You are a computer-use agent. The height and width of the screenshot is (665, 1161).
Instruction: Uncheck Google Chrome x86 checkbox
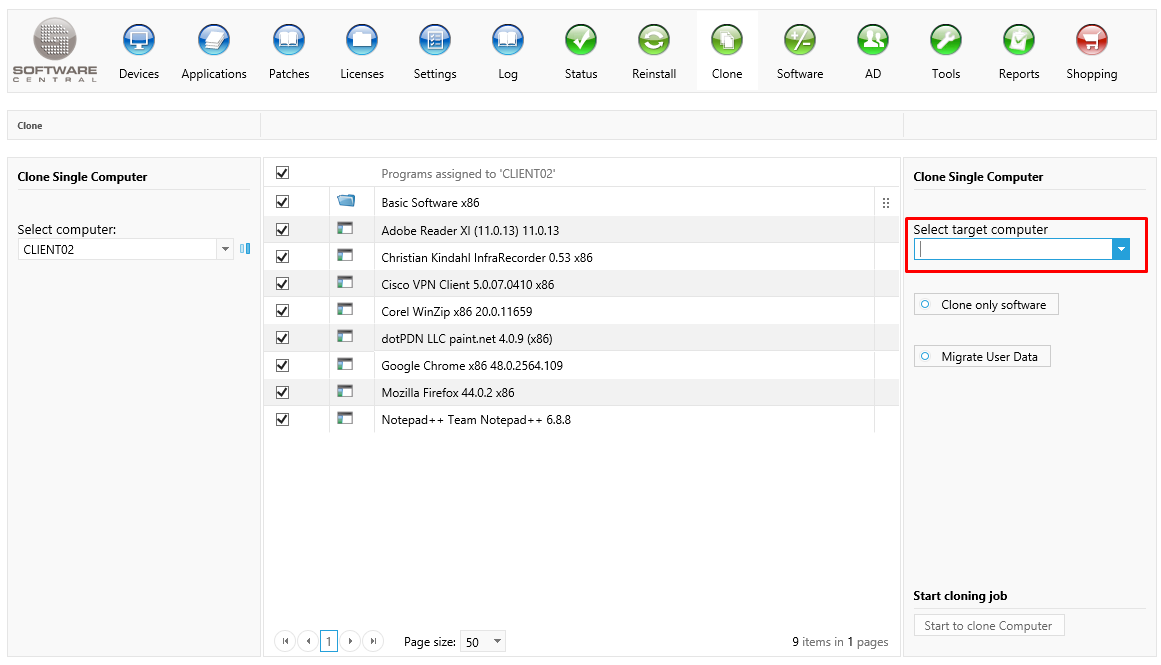282,365
